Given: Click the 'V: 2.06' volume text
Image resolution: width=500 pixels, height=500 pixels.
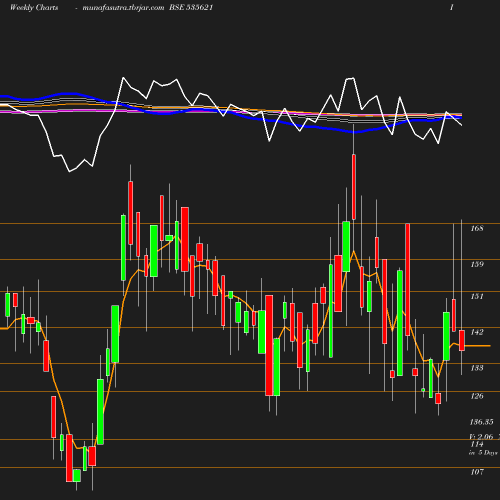Looking at the screenshot, I should (481, 437).
